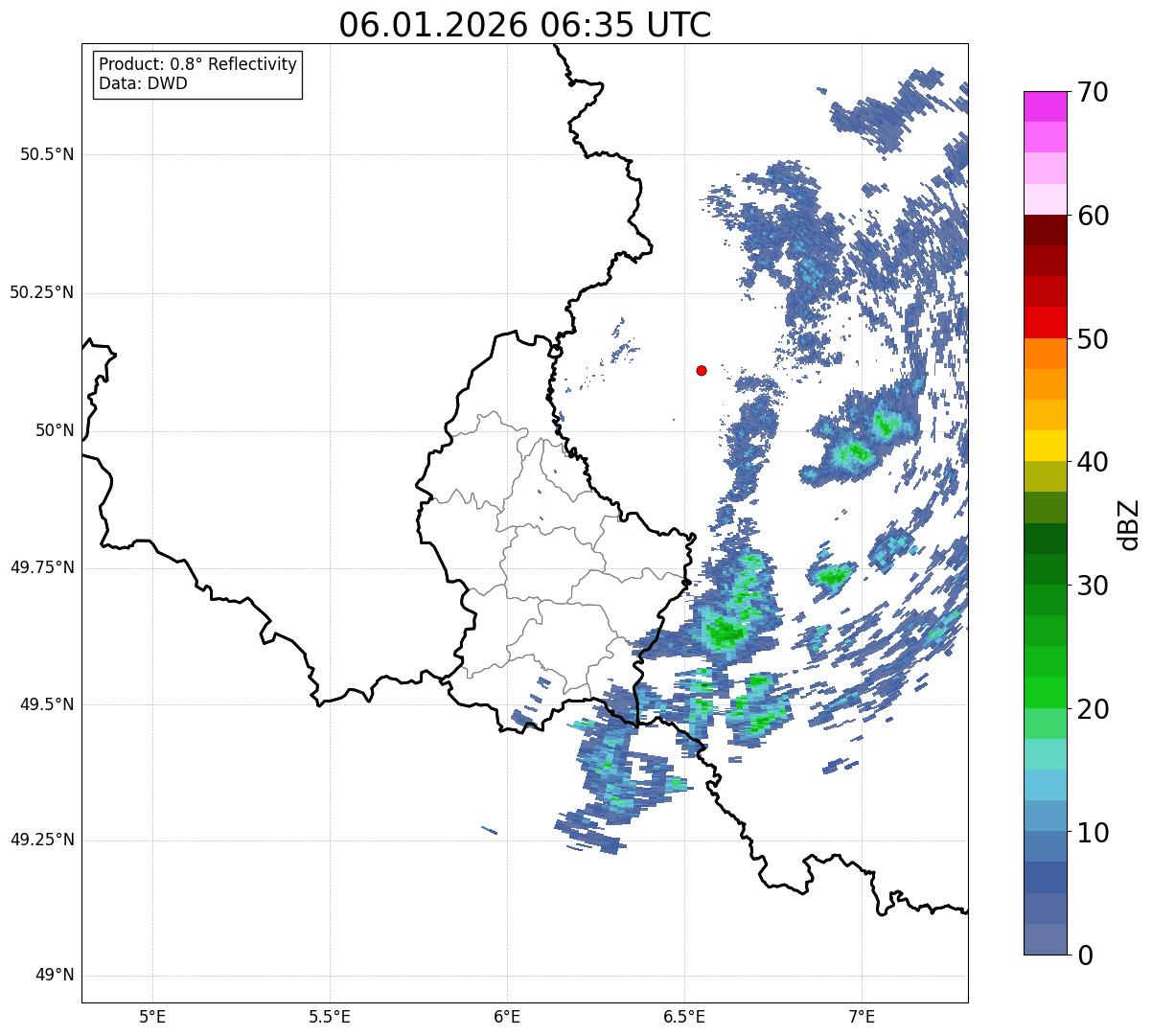Pick the cyan-turquoise colorbar swatch below 20
This screenshot has height=1036, width=1152.
click(x=1045, y=754)
